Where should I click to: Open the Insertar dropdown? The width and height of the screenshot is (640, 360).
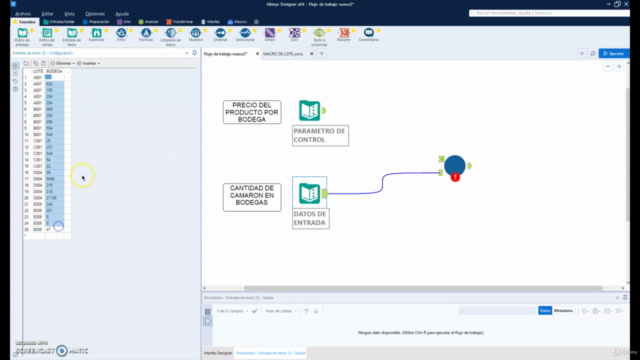click(x=89, y=64)
